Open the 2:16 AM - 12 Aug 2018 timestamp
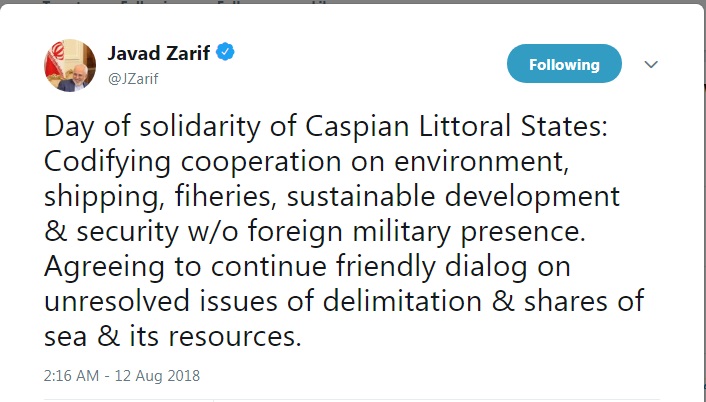This screenshot has height=402, width=706. [123, 376]
